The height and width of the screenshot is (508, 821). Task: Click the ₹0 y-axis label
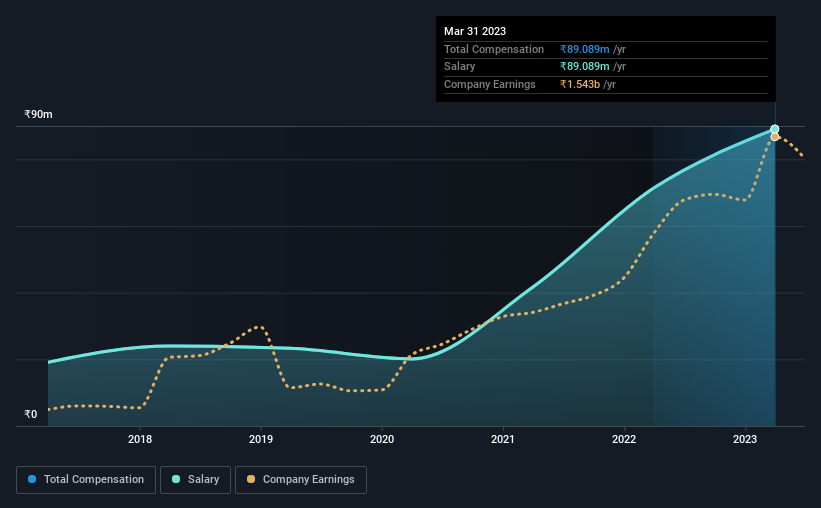tap(31, 414)
